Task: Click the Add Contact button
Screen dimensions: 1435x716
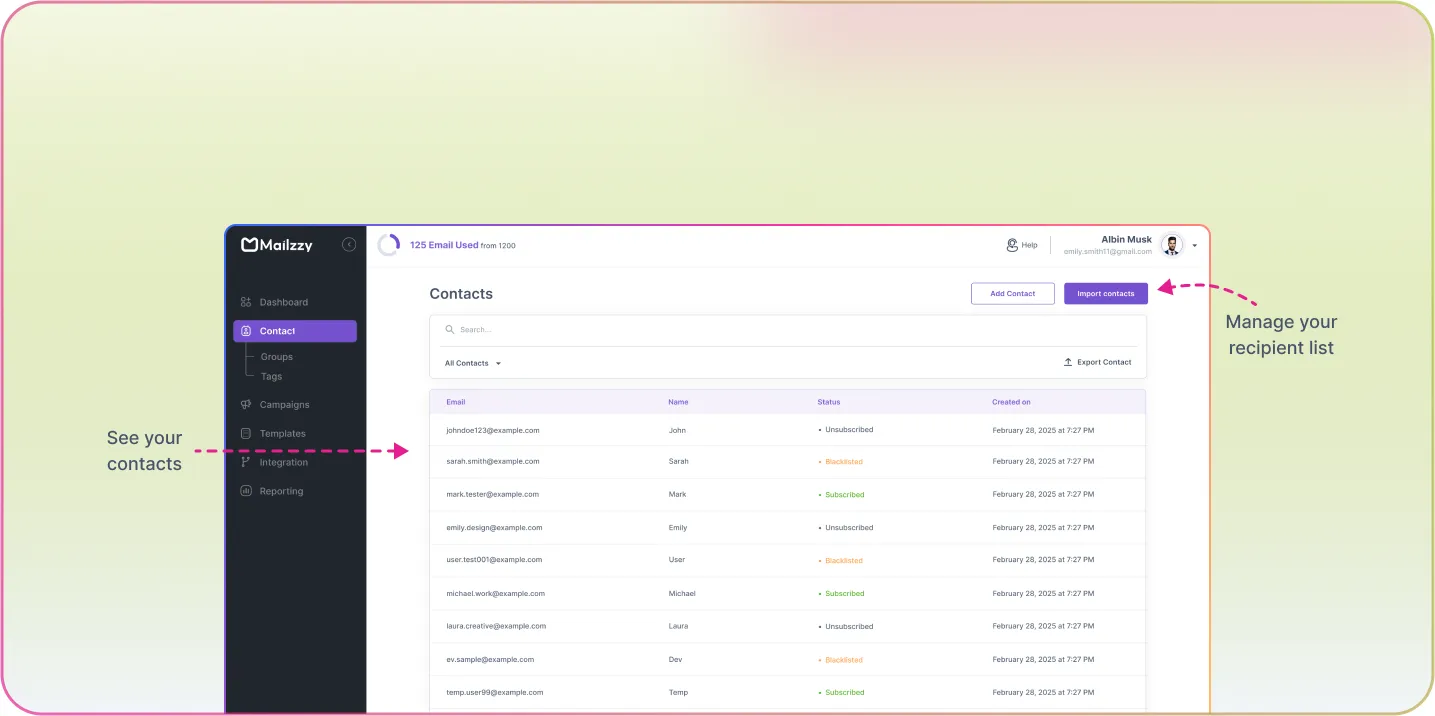Action: (x=1012, y=293)
